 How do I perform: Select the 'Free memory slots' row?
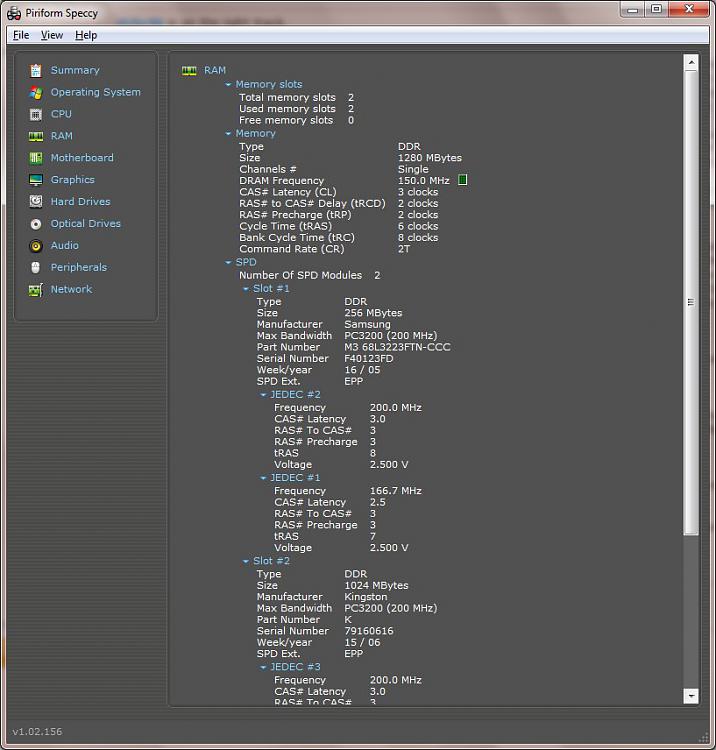click(x=297, y=121)
